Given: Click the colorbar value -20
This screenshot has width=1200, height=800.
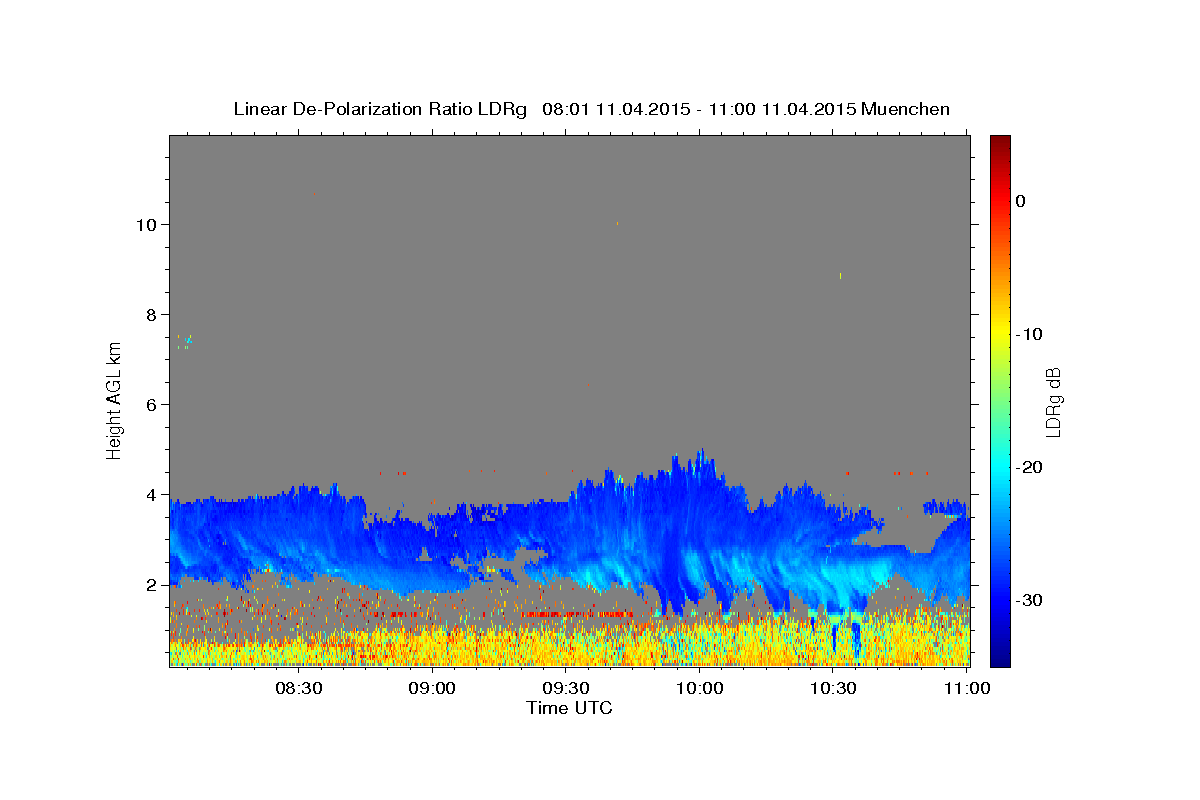Looking at the screenshot, I should (1030, 467).
